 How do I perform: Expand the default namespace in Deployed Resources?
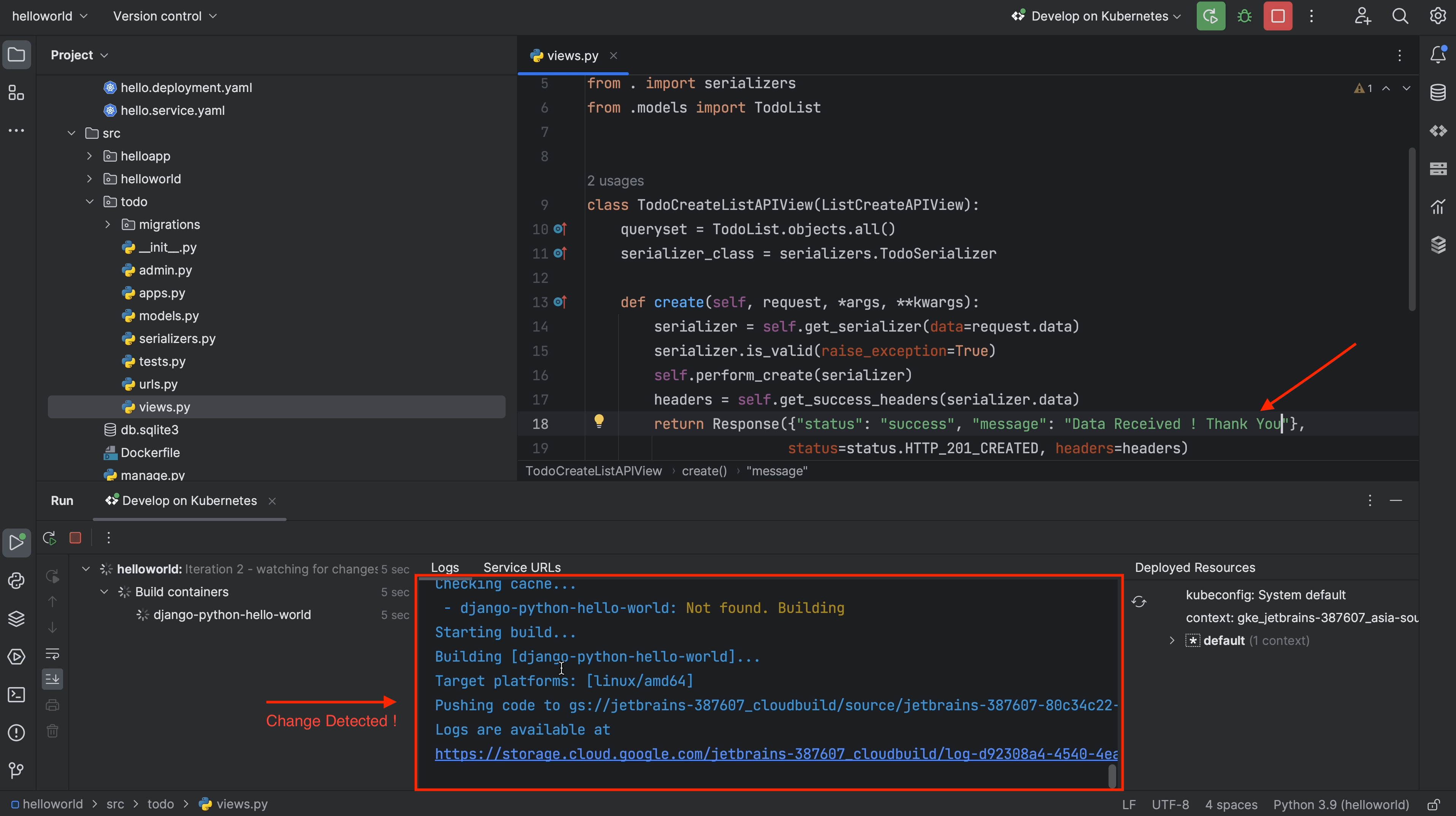(1172, 640)
